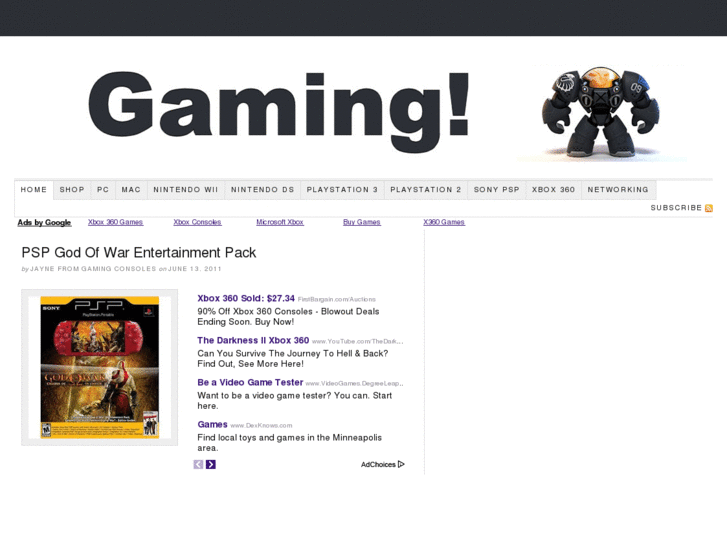The image size is (727, 545).
Task: Click the www.YouTube.com/TheDark... ad URL
Action: point(357,341)
